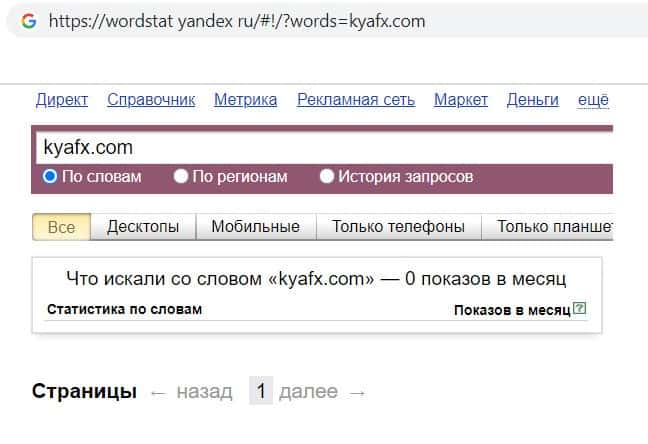Click the Страницы label

pos(84,391)
